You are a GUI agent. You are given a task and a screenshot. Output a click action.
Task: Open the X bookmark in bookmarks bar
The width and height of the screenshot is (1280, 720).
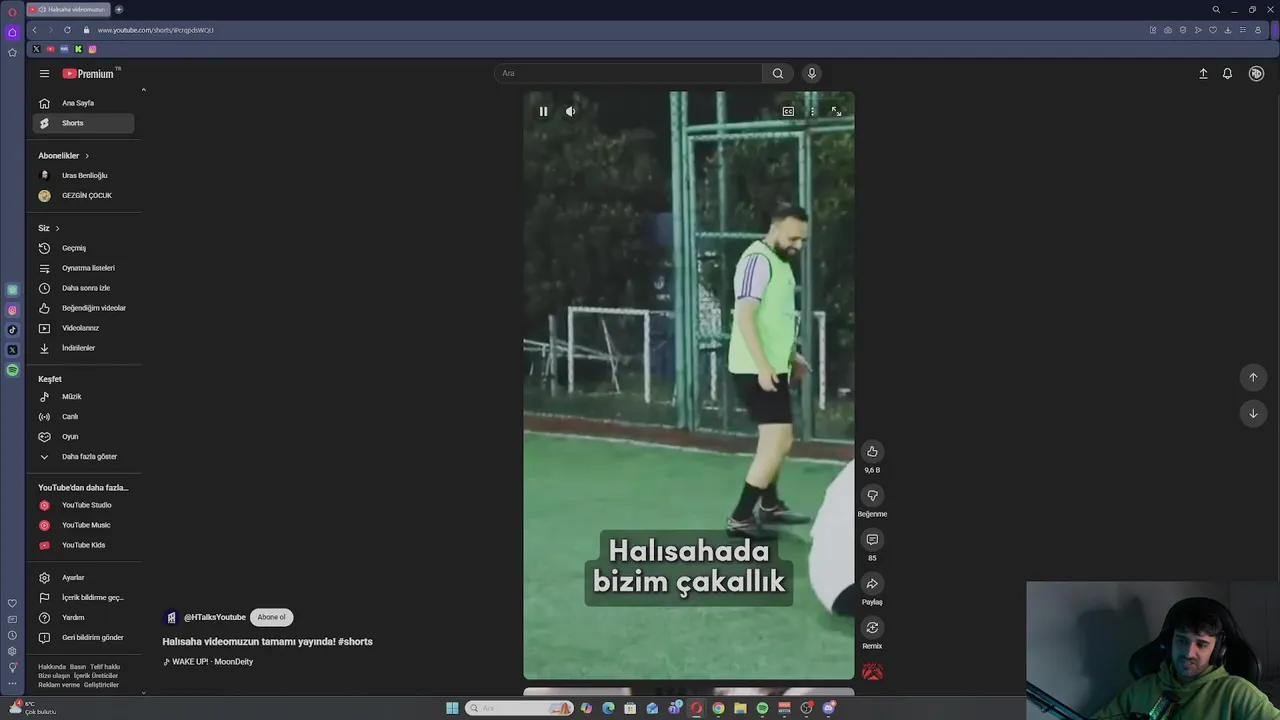click(36, 49)
